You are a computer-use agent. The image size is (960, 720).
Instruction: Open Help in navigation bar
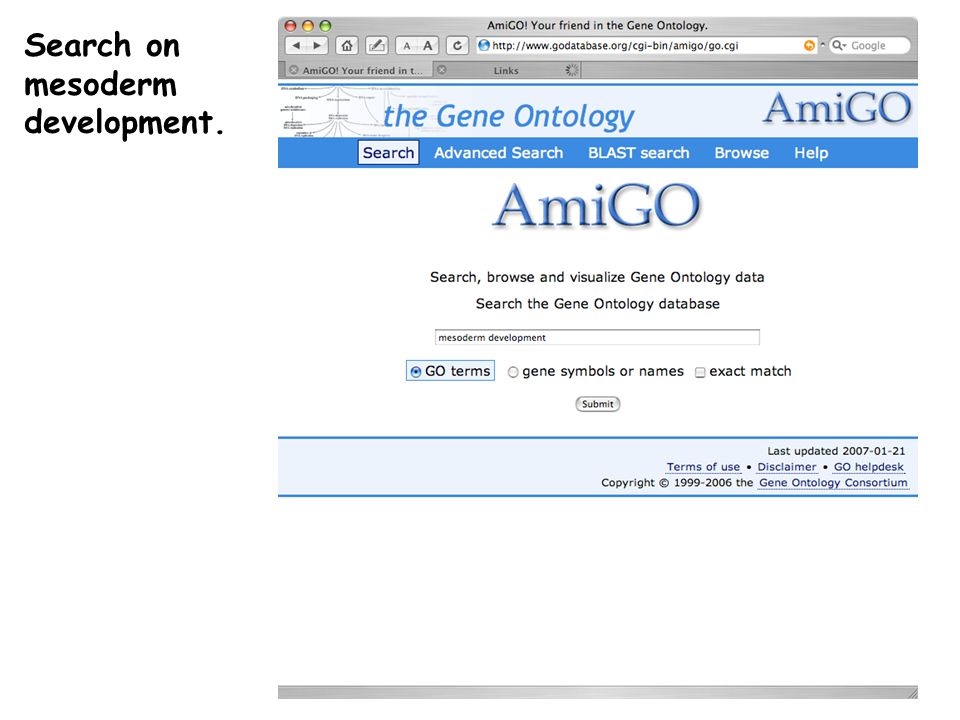811,152
